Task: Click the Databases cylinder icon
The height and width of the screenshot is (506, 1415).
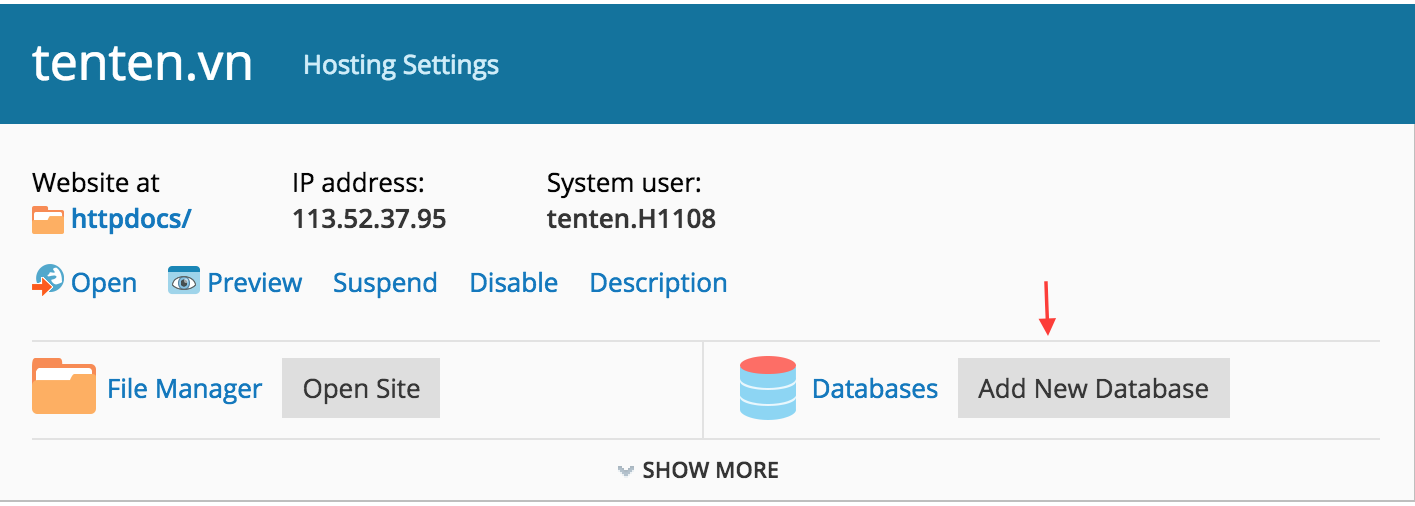Action: [768, 388]
